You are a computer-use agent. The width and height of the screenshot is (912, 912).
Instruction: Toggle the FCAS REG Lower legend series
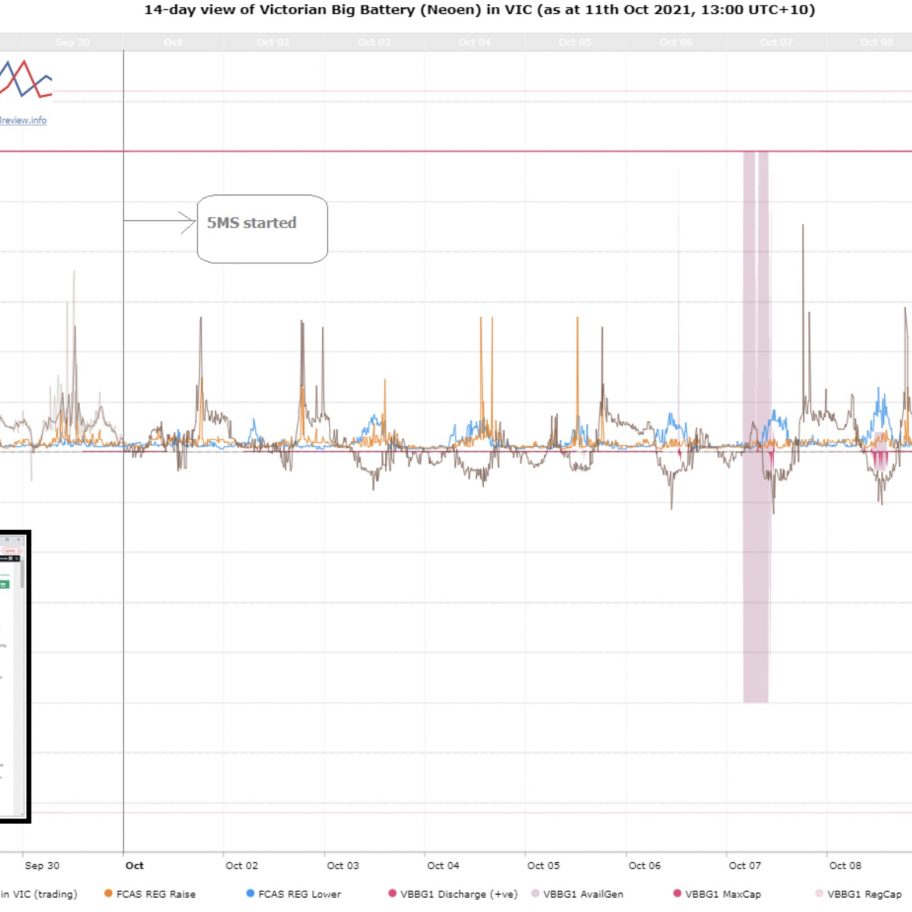coord(294,894)
